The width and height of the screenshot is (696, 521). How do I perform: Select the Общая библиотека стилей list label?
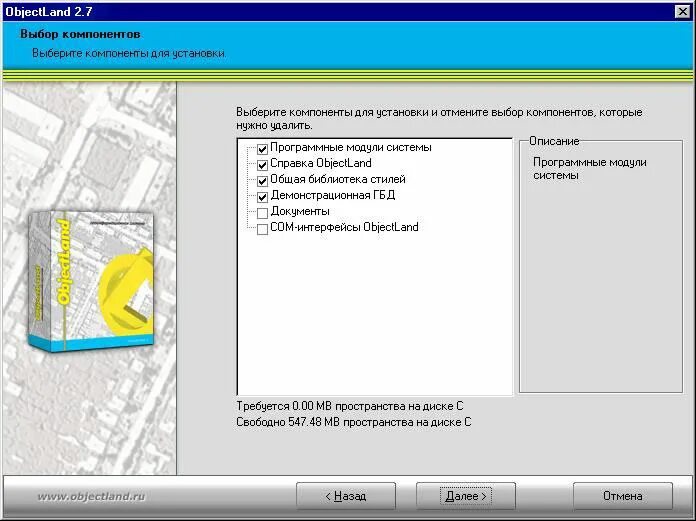coord(338,179)
